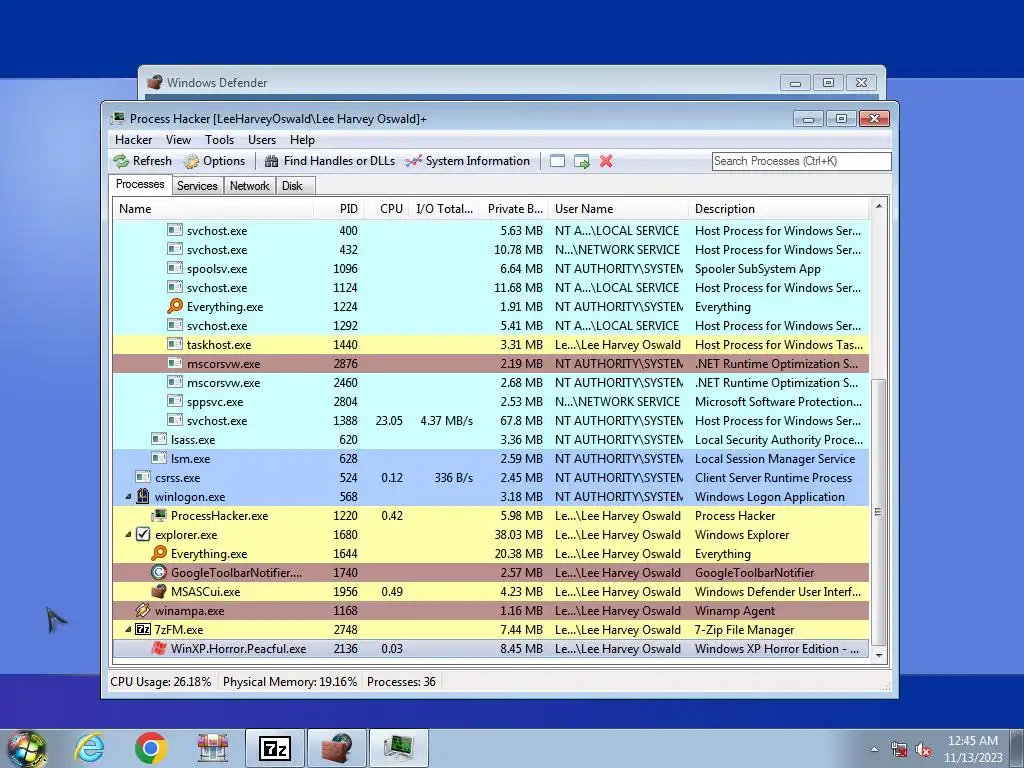Screen dimensions: 1024x768
Task: Open the Users menu
Action: (262, 140)
